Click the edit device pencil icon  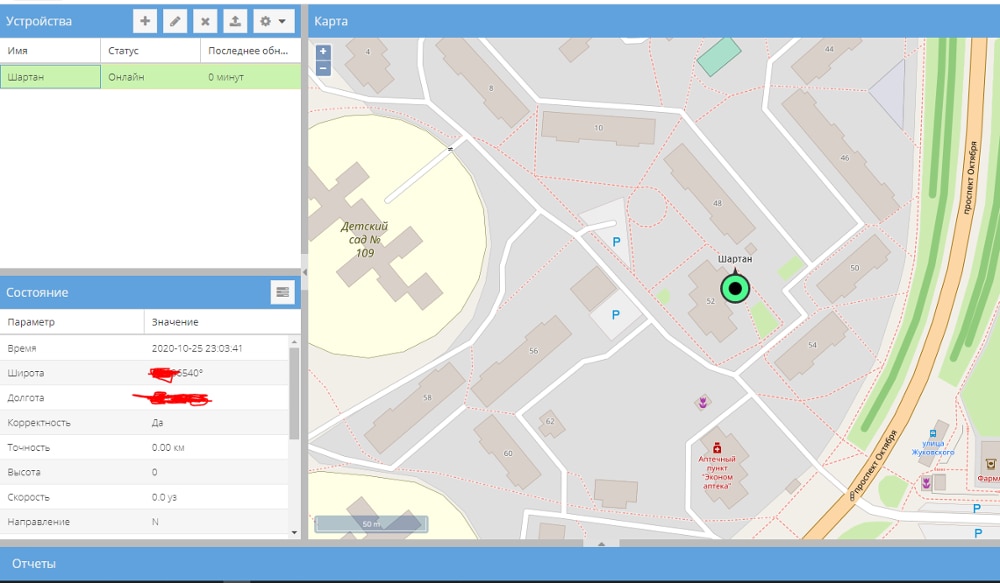pyautogui.click(x=175, y=21)
